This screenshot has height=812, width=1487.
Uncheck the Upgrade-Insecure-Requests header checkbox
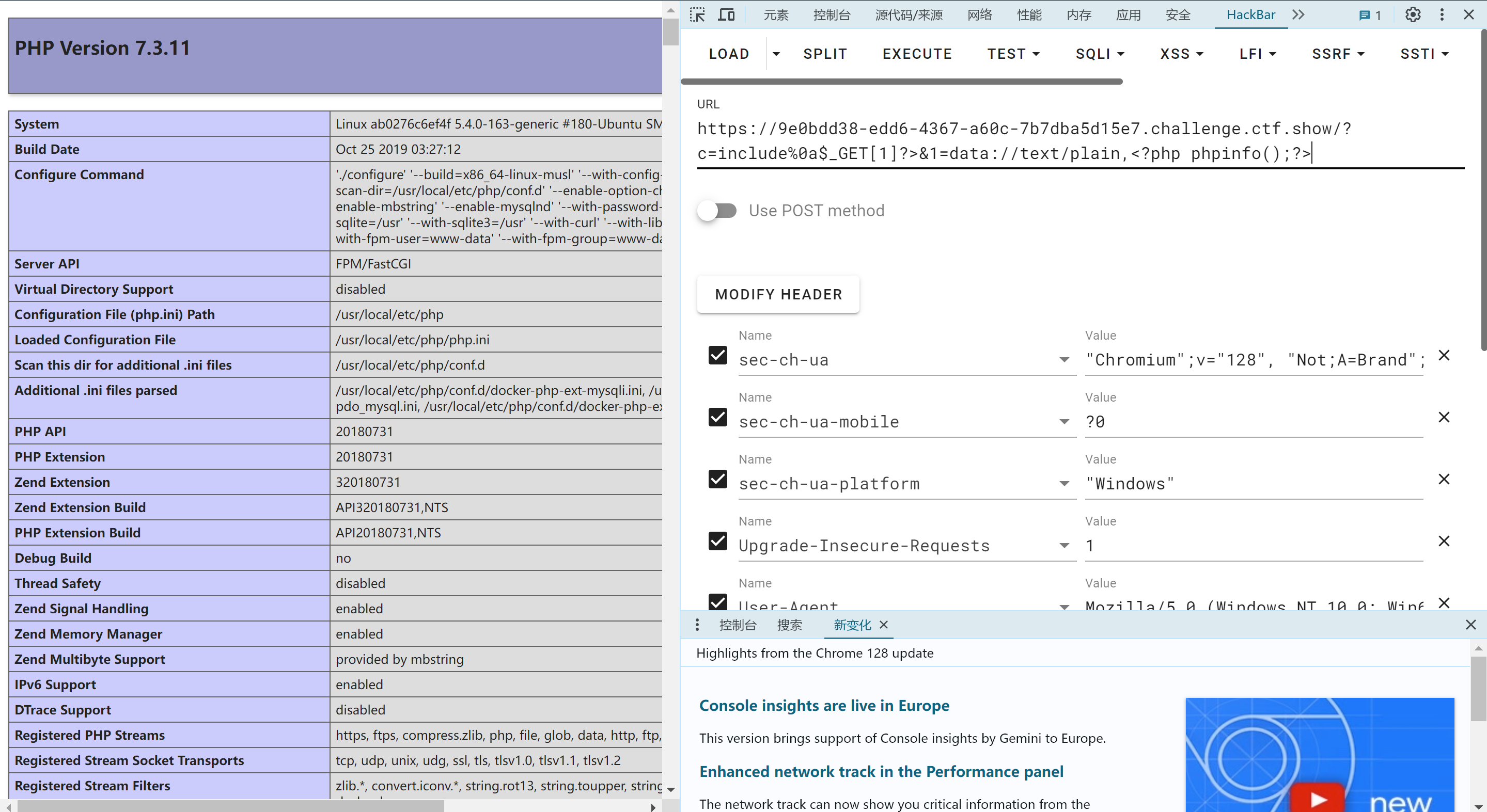(717, 541)
